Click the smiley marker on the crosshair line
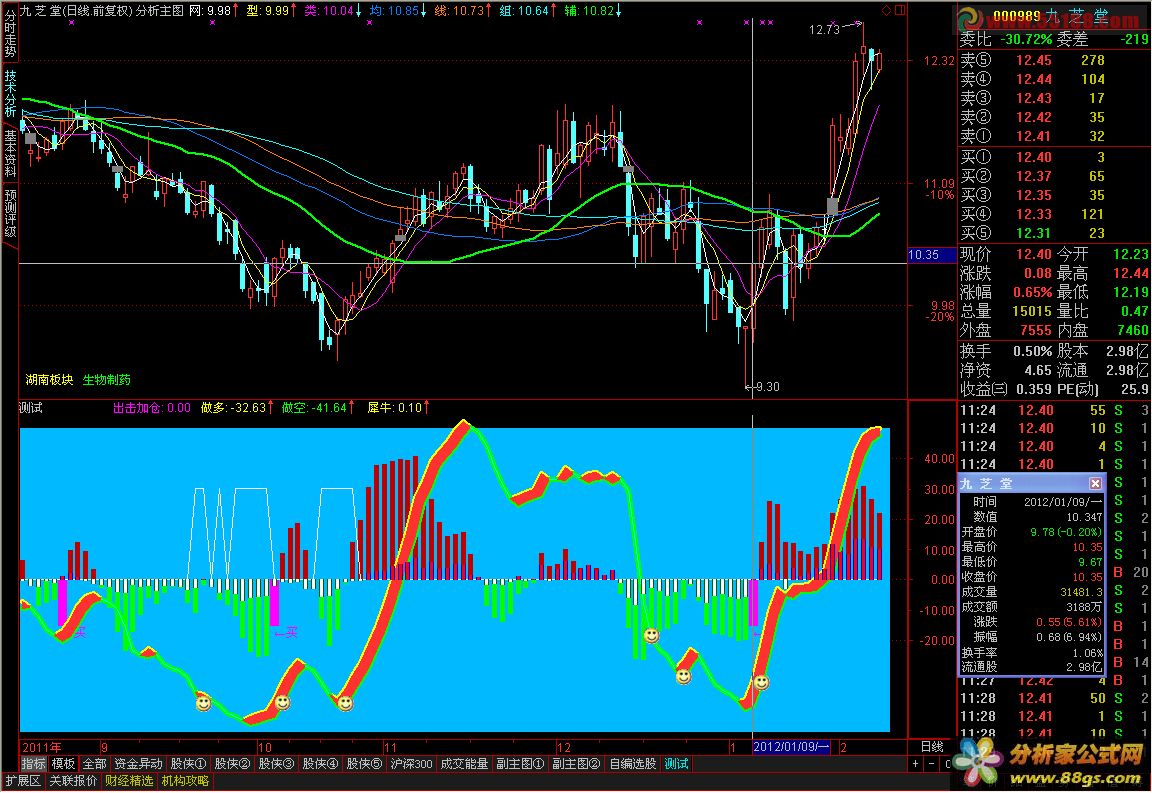 [x=761, y=682]
